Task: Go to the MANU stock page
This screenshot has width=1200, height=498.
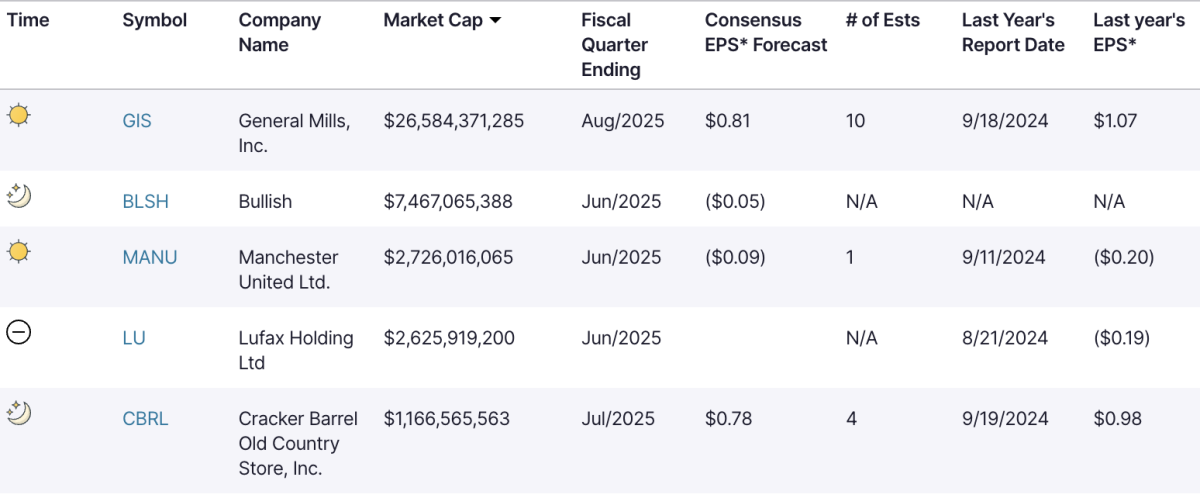Action: (x=149, y=257)
